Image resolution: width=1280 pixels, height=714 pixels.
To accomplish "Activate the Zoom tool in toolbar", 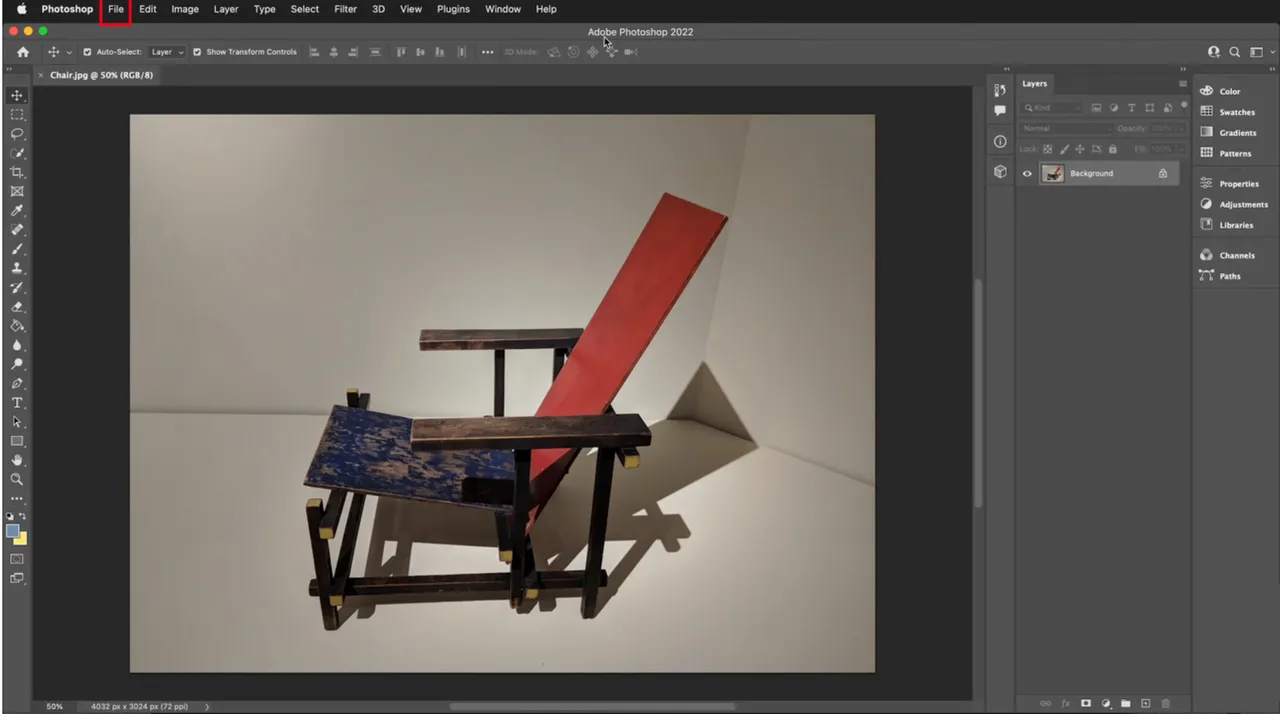I will [x=17, y=480].
